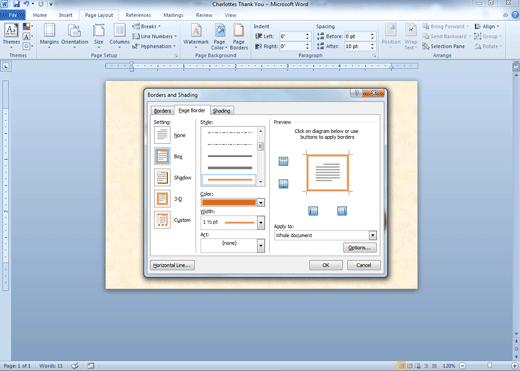Screen dimensions: 520x371
Task: Click the Spacing After input field
Action: pyautogui.click(x=357, y=46)
